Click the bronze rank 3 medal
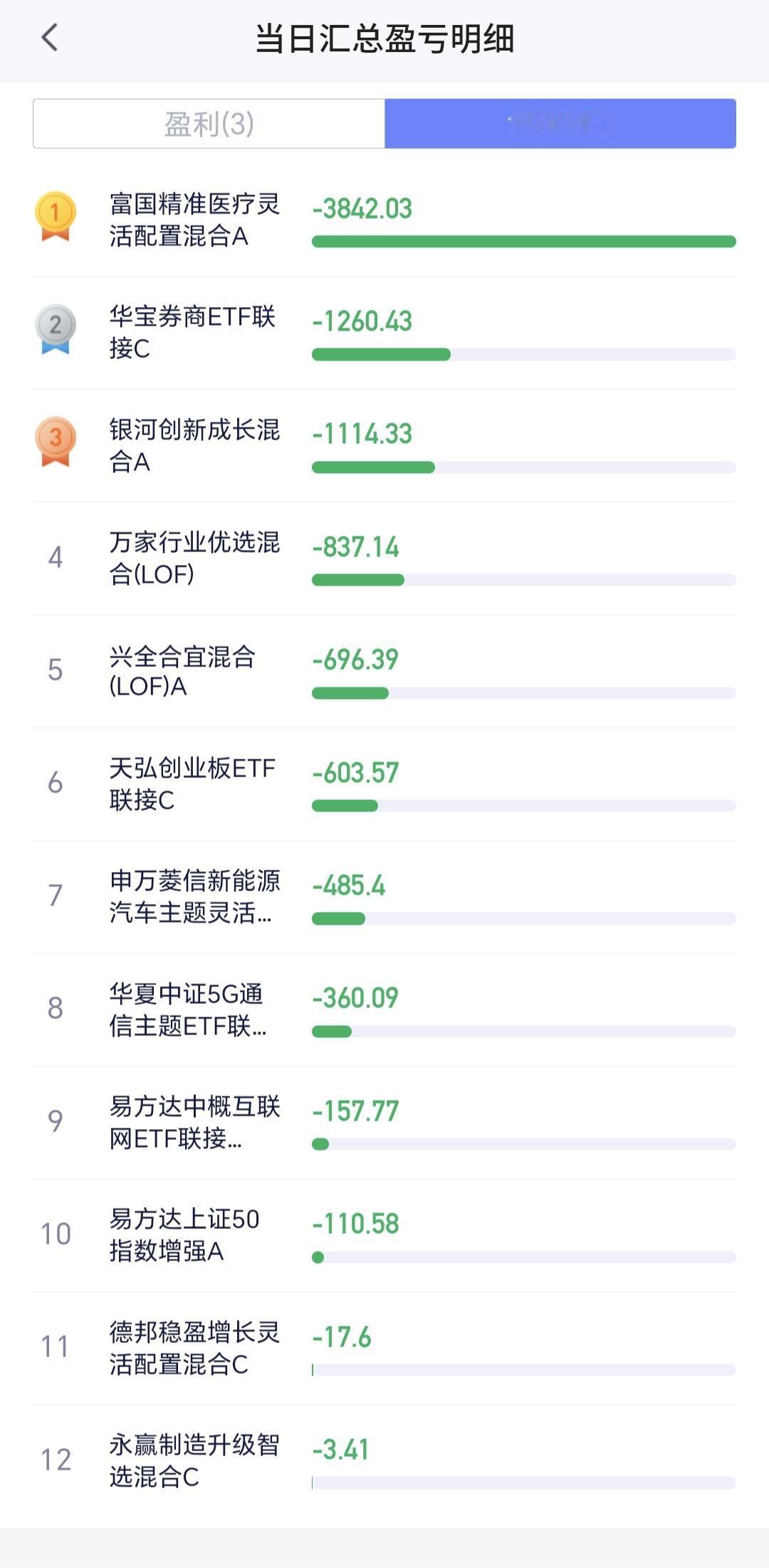Screen dimensions: 769x1568 (56, 442)
